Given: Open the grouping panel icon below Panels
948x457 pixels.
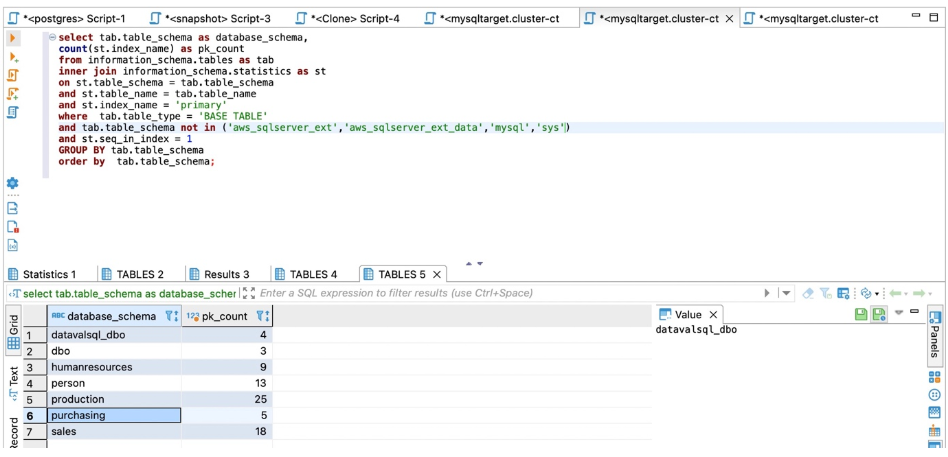Looking at the screenshot, I should [935, 378].
